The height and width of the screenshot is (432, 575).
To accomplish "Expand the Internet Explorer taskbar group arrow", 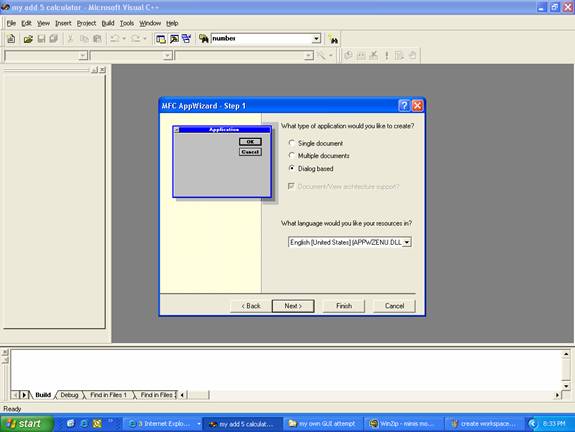I will (198, 424).
